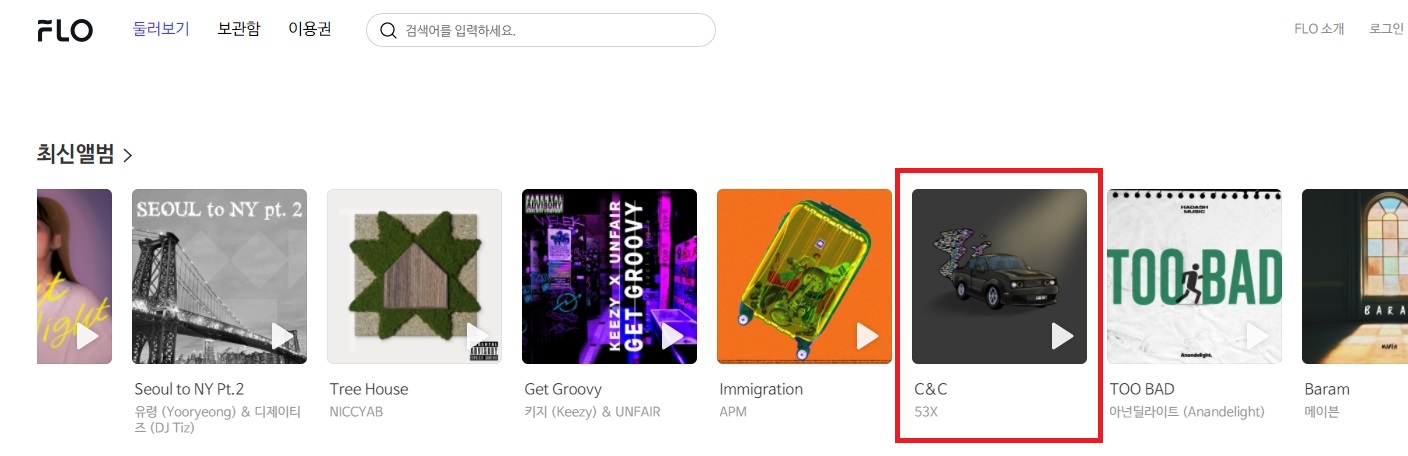Go to the 이용권 menu

309,29
